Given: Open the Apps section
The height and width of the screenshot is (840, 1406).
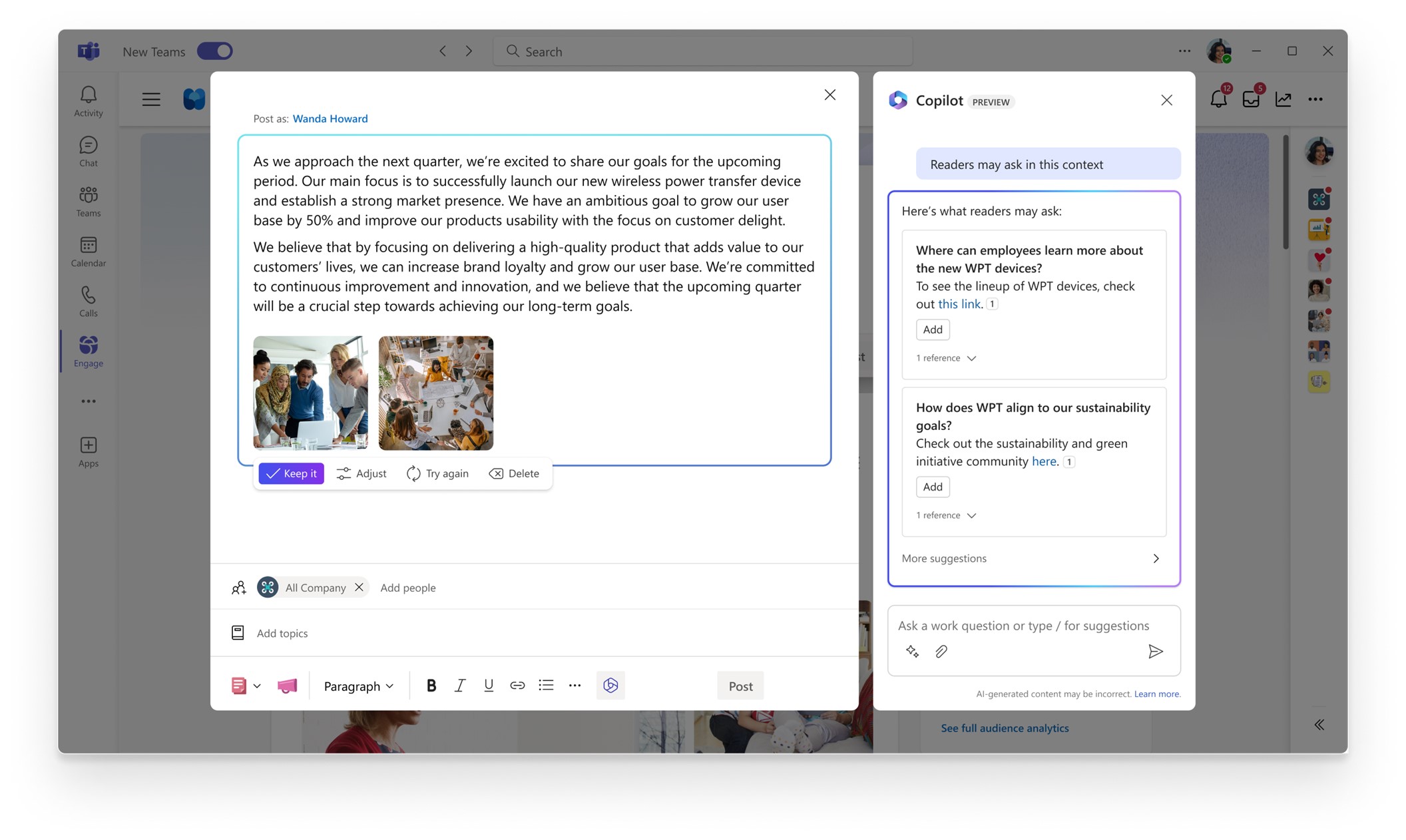Looking at the screenshot, I should point(87,451).
